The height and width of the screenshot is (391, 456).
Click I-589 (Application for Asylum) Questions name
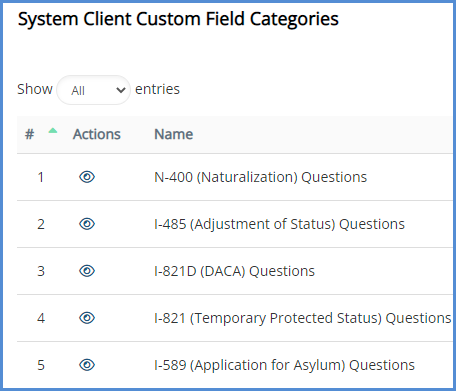[284, 365]
